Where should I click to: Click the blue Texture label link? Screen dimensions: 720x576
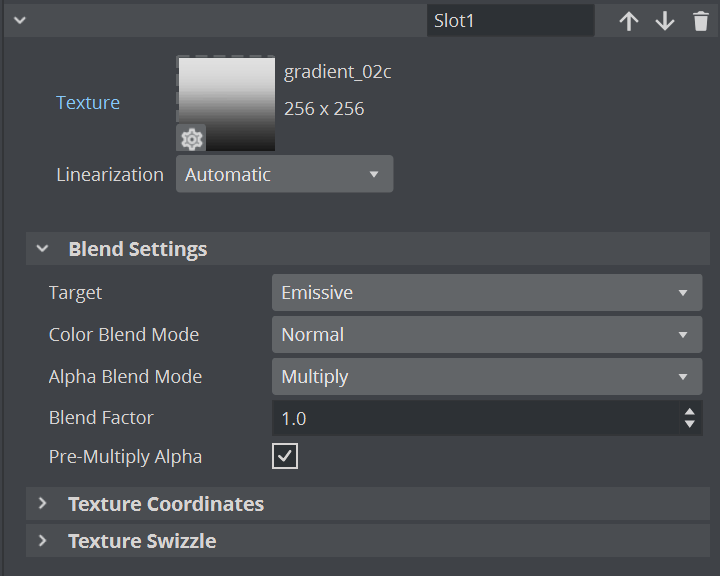point(88,103)
